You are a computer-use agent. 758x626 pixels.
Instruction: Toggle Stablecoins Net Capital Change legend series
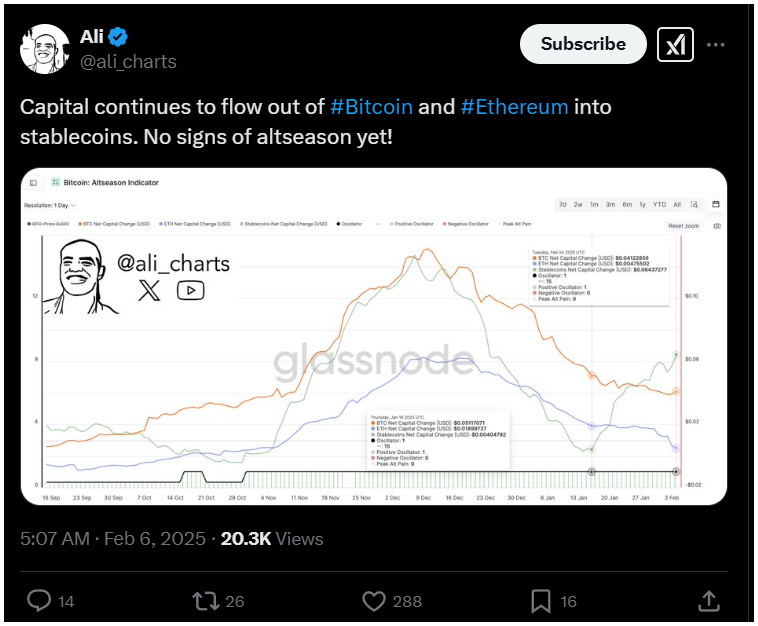(x=283, y=224)
